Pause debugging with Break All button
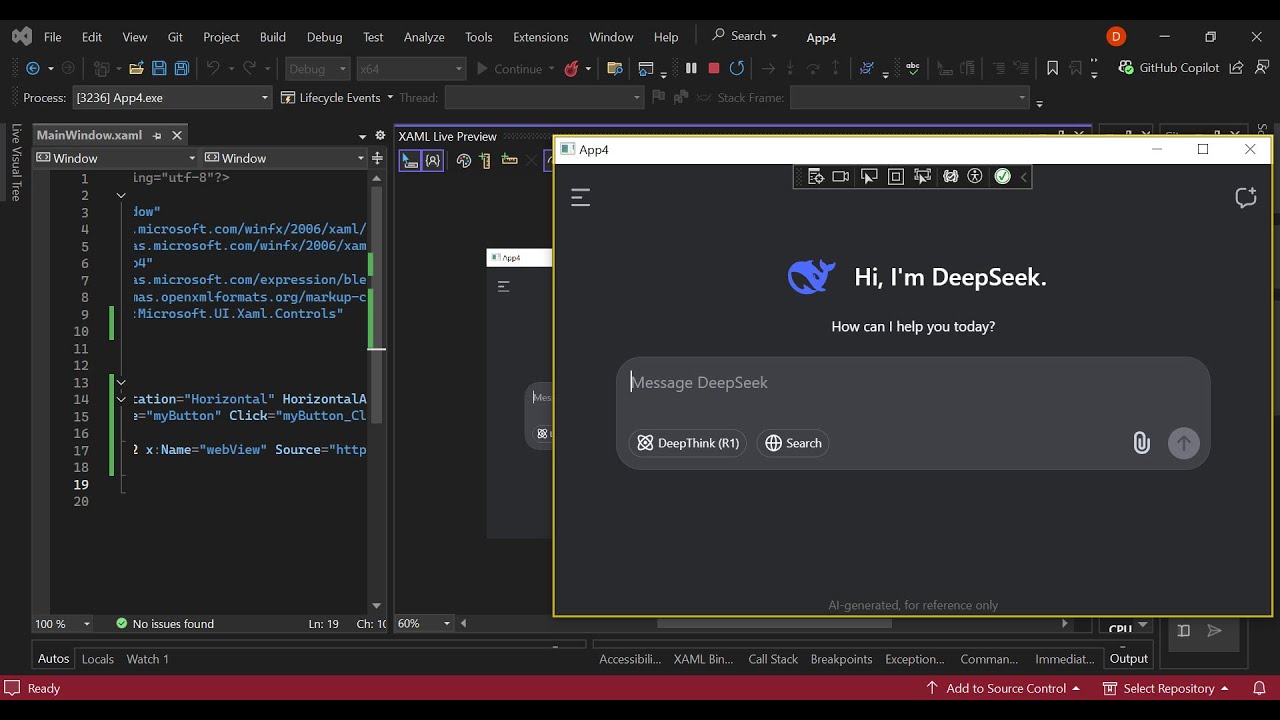This screenshot has width=1280, height=720. pos(691,68)
